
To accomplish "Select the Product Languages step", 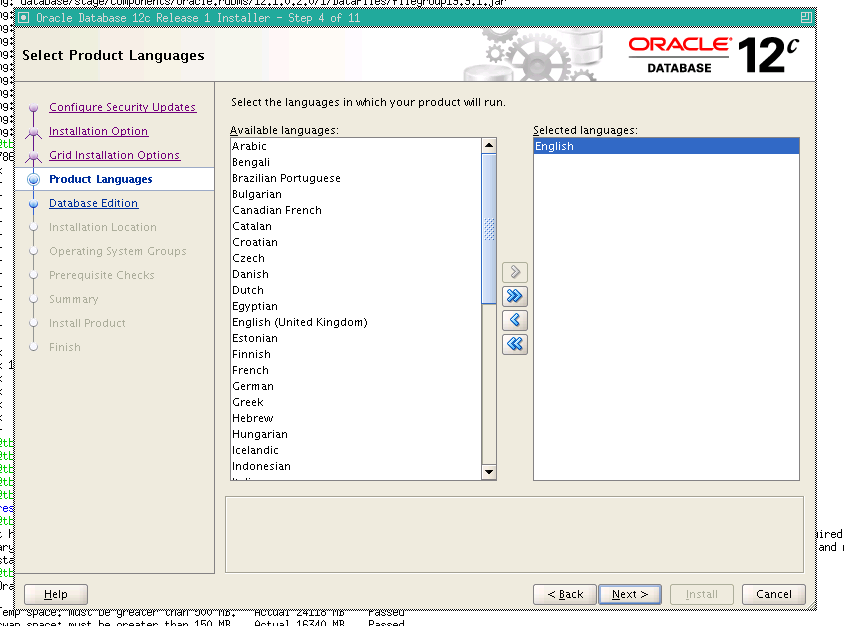I will (99, 178).
